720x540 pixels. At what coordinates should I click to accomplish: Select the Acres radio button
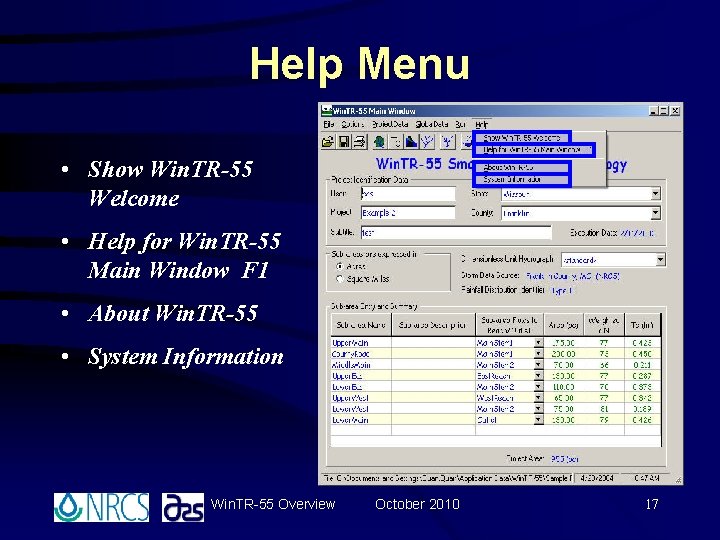(x=340, y=266)
